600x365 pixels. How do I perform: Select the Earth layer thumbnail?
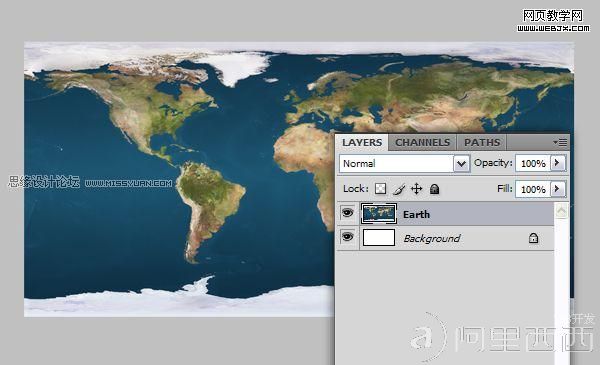[x=378, y=213]
